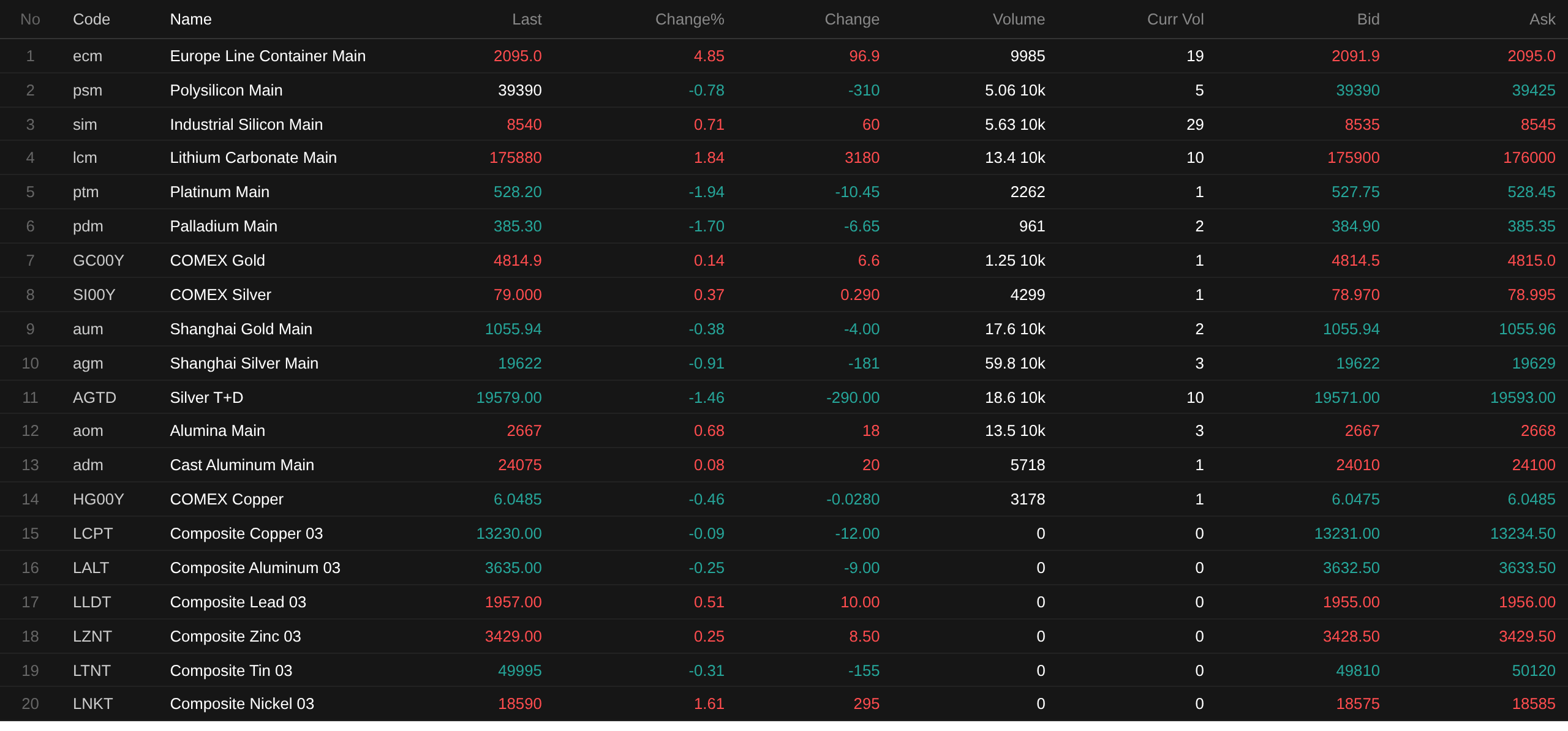This screenshot has height=731, width=1568.
Task: Click Composite Tin 03 ask price 50120
Action: tap(1533, 671)
